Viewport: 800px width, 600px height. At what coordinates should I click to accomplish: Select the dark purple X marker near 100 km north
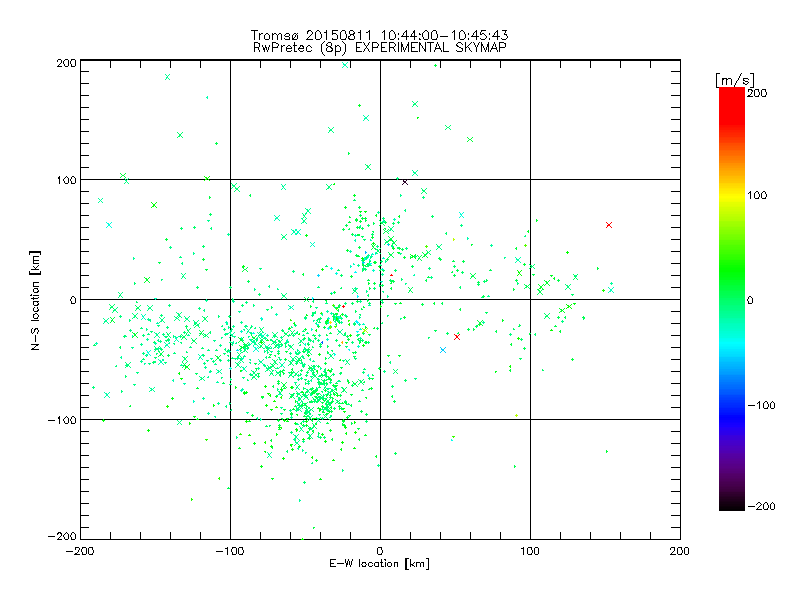click(405, 182)
